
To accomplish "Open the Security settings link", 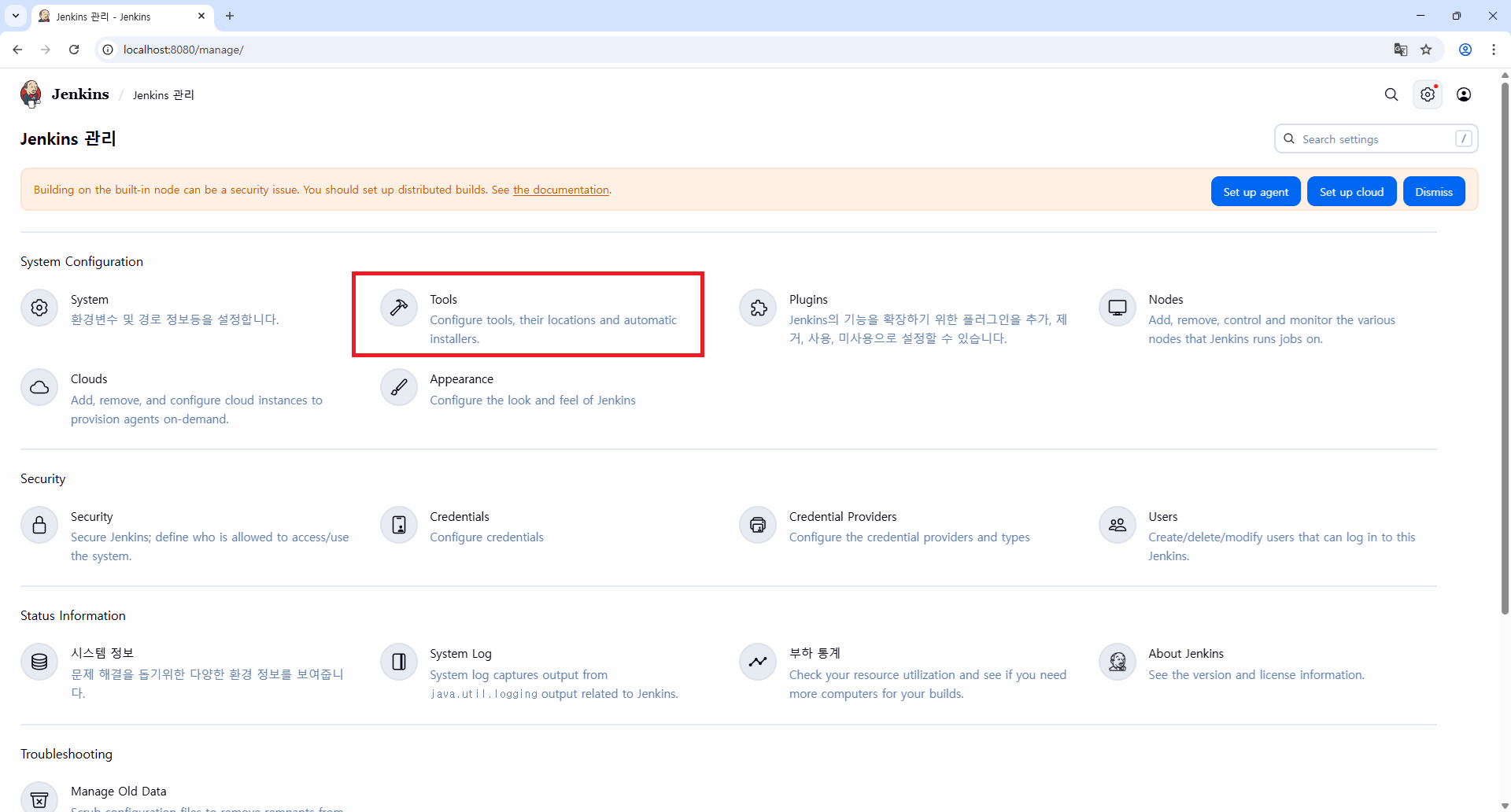I will 92,517.
